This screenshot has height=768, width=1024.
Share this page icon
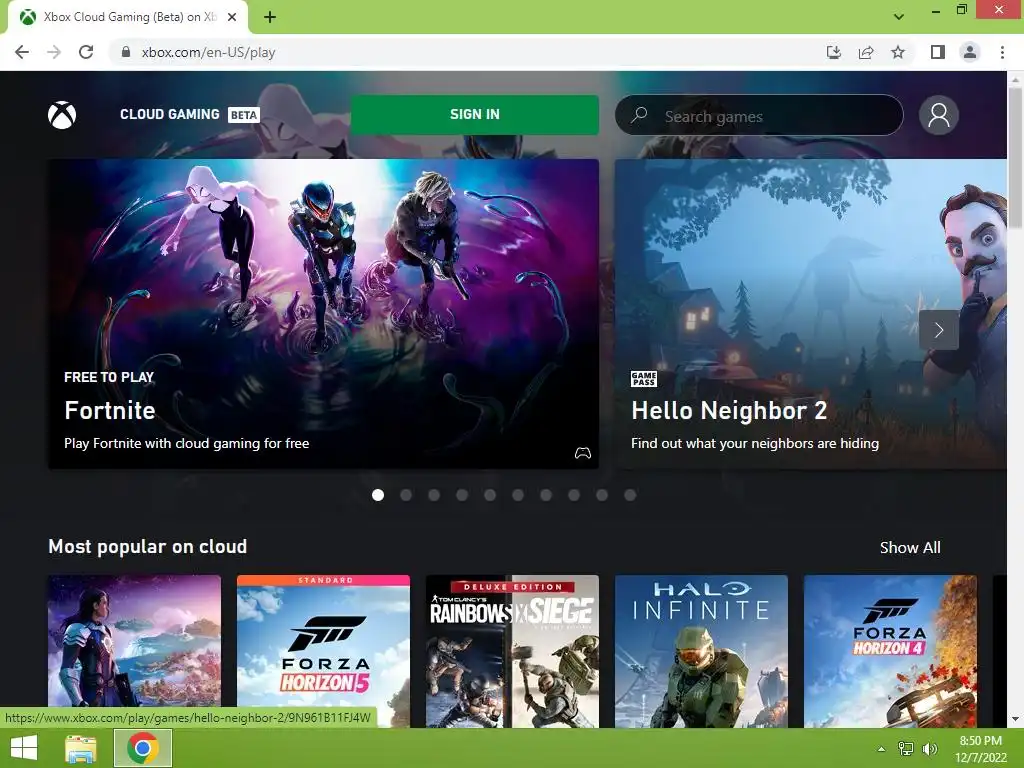[x=866, y=52]
